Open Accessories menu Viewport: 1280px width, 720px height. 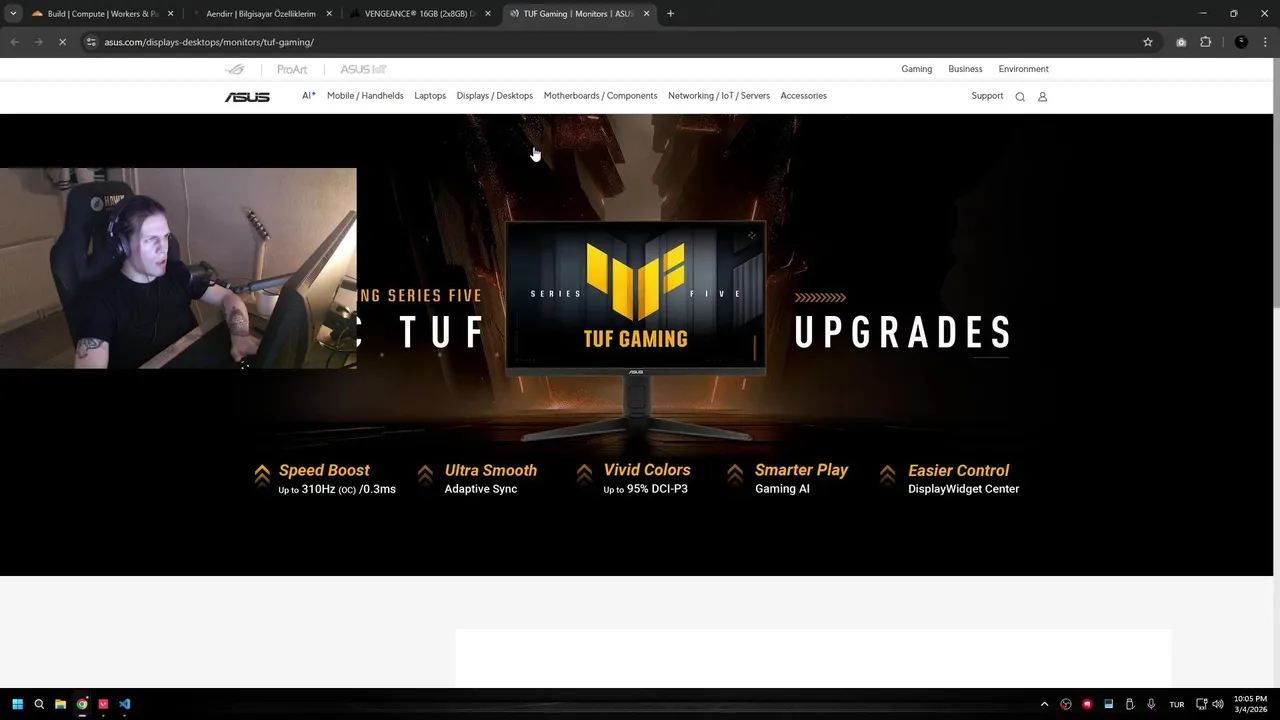click(x=803, y=96)
